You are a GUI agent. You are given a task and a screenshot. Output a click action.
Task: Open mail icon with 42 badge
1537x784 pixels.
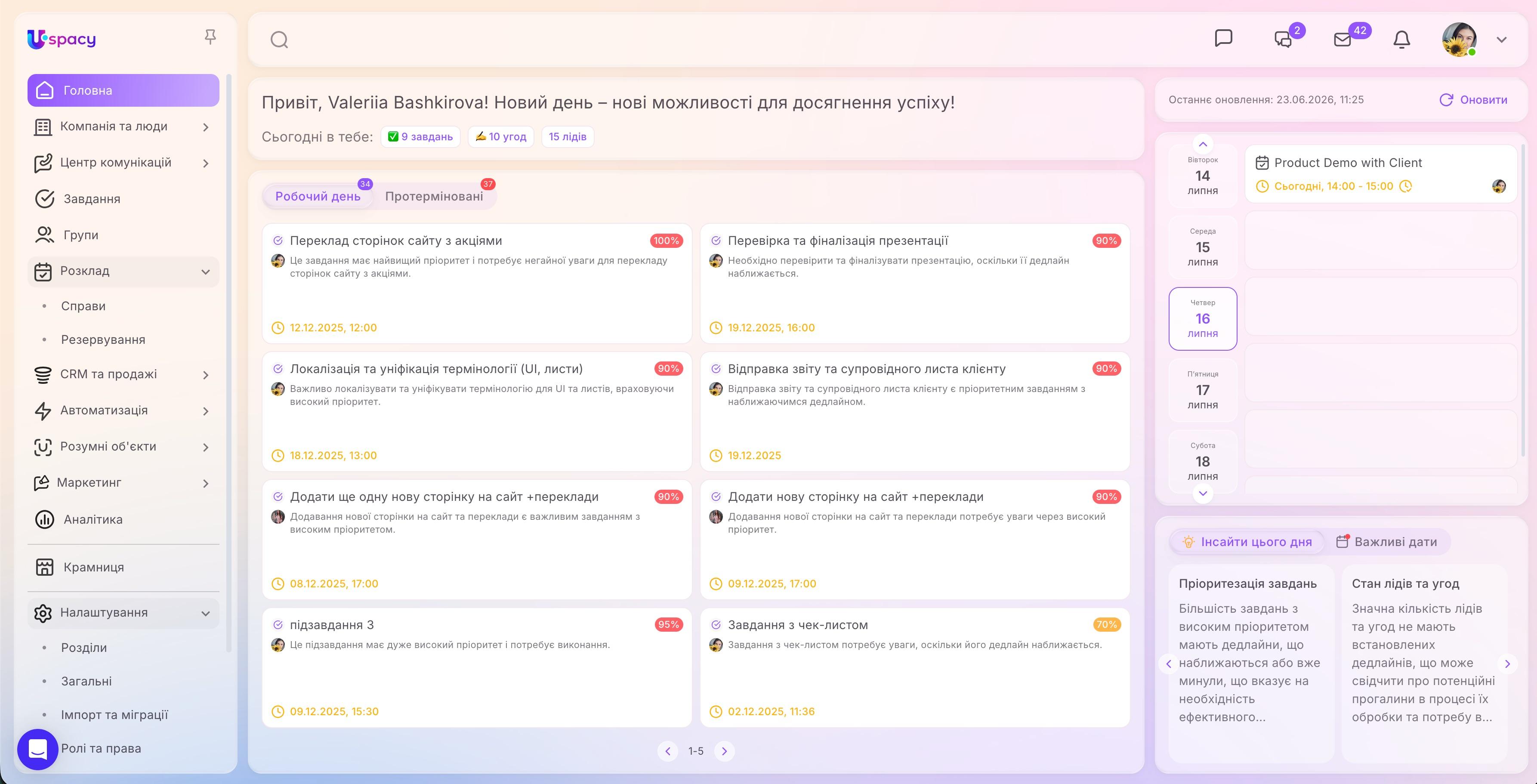coord(1343,40)
